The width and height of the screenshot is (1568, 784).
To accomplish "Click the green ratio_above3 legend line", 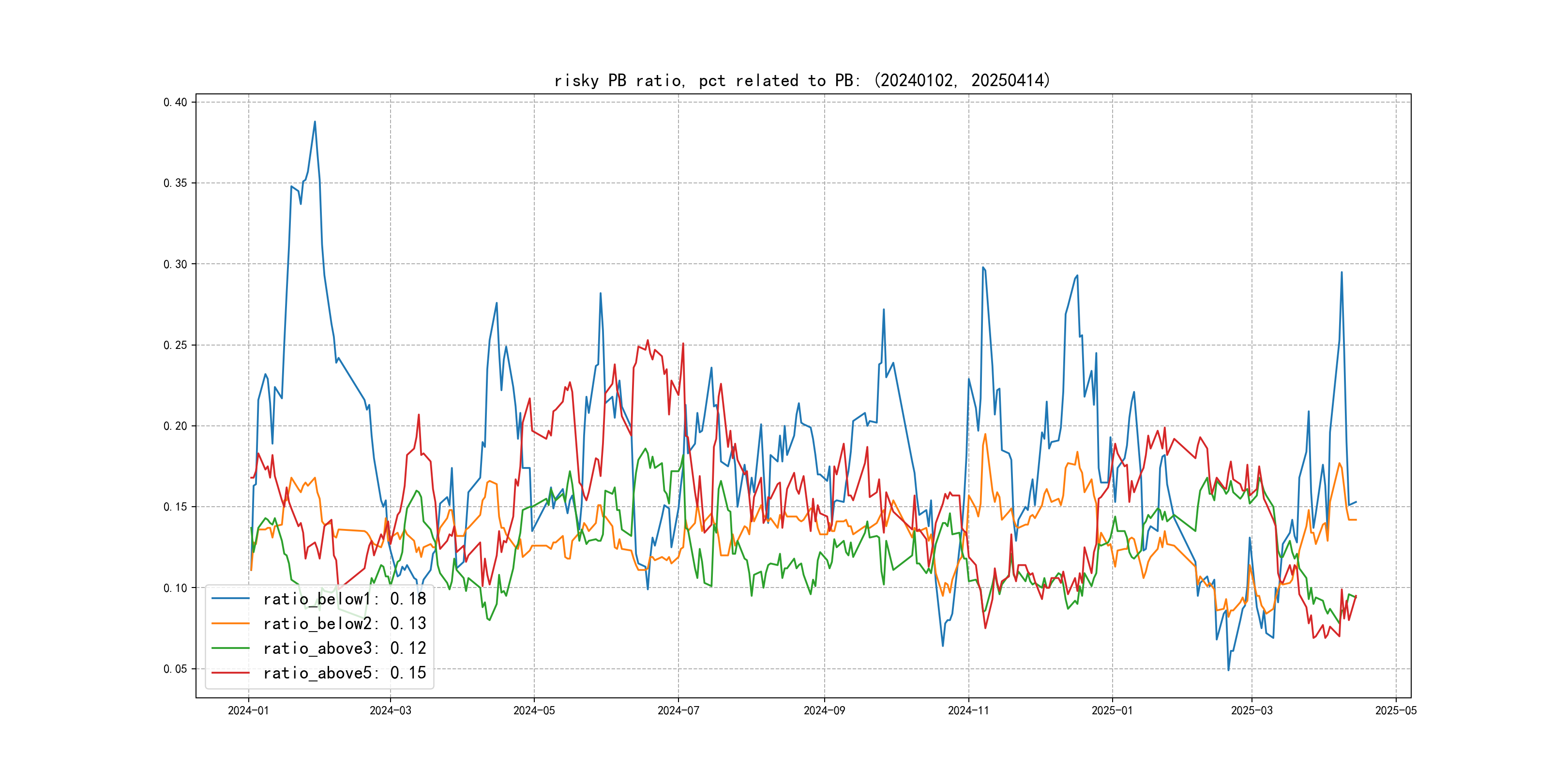I will coord(230,648).
